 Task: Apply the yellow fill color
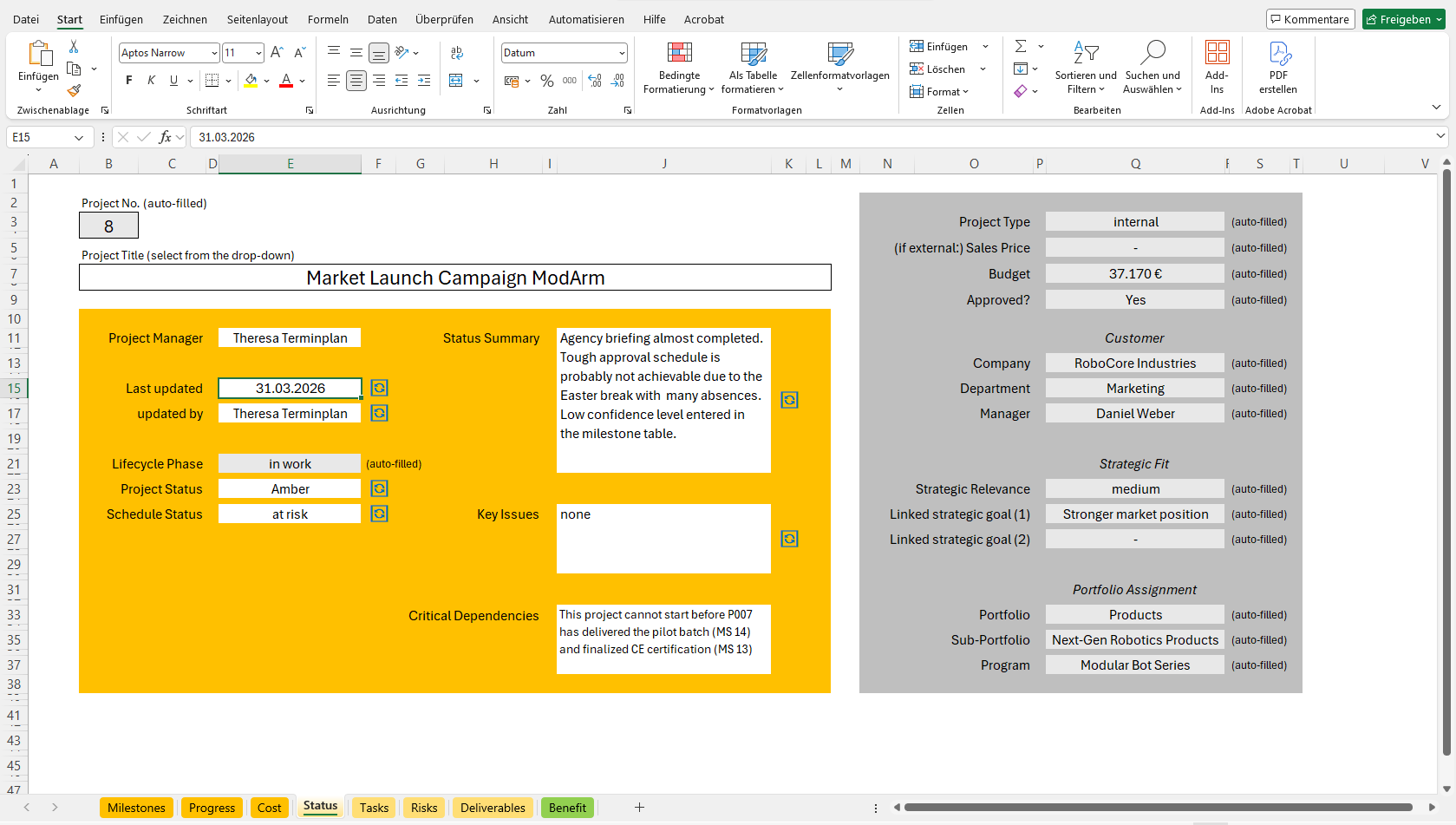(251, 81)
